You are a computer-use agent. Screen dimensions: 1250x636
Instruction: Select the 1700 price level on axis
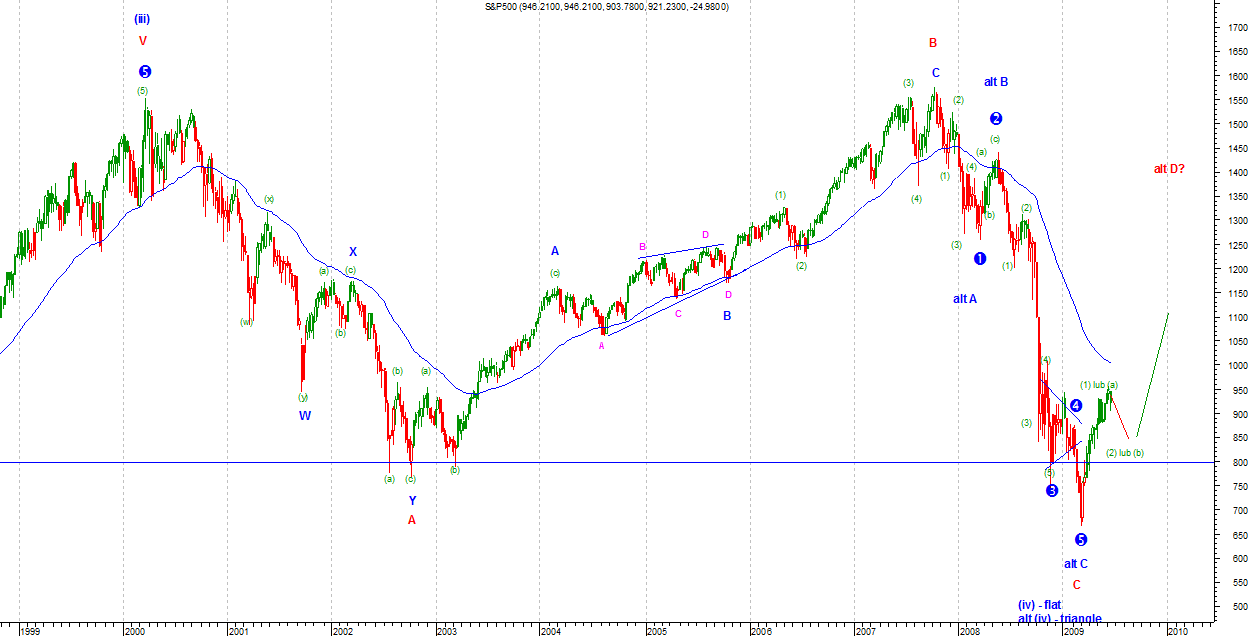tap(1237, 28)
